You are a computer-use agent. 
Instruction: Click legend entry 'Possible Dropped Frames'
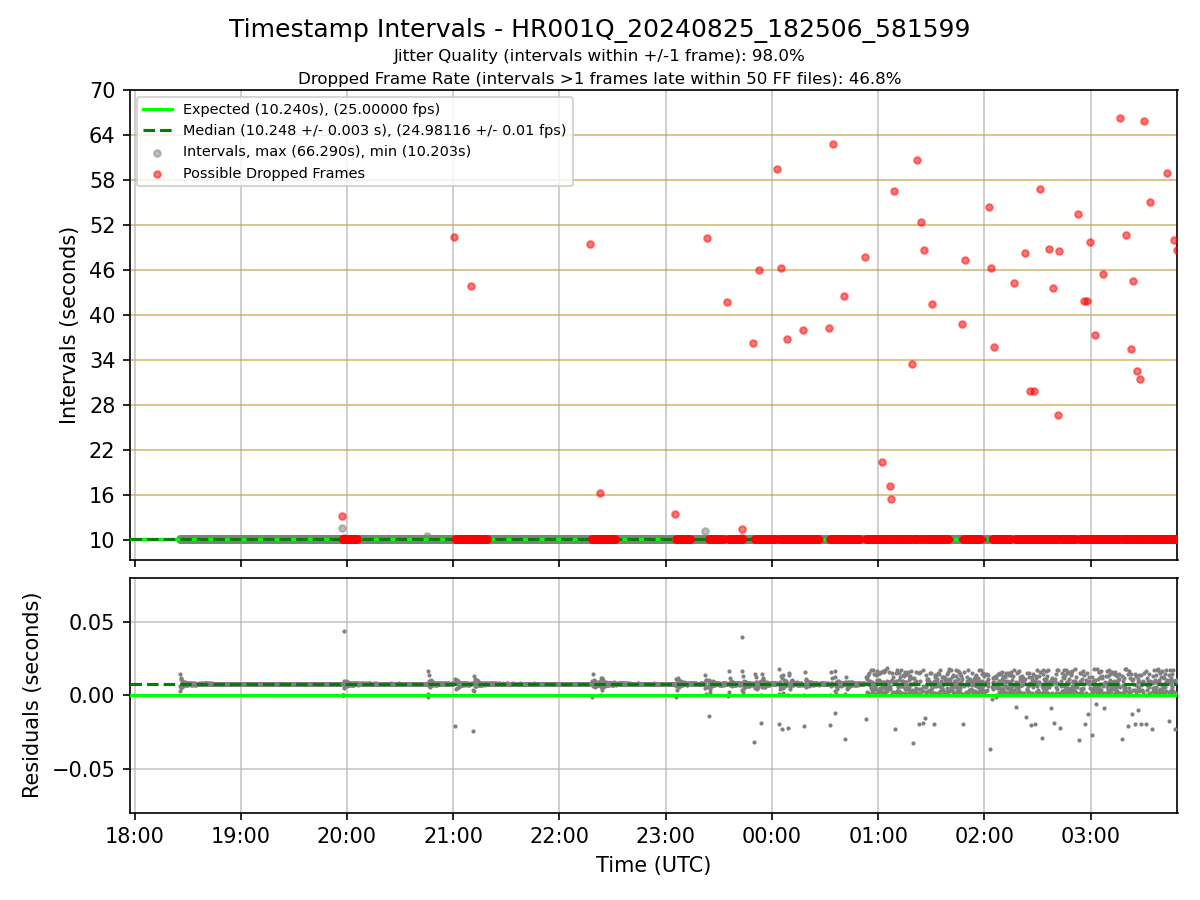273,173
